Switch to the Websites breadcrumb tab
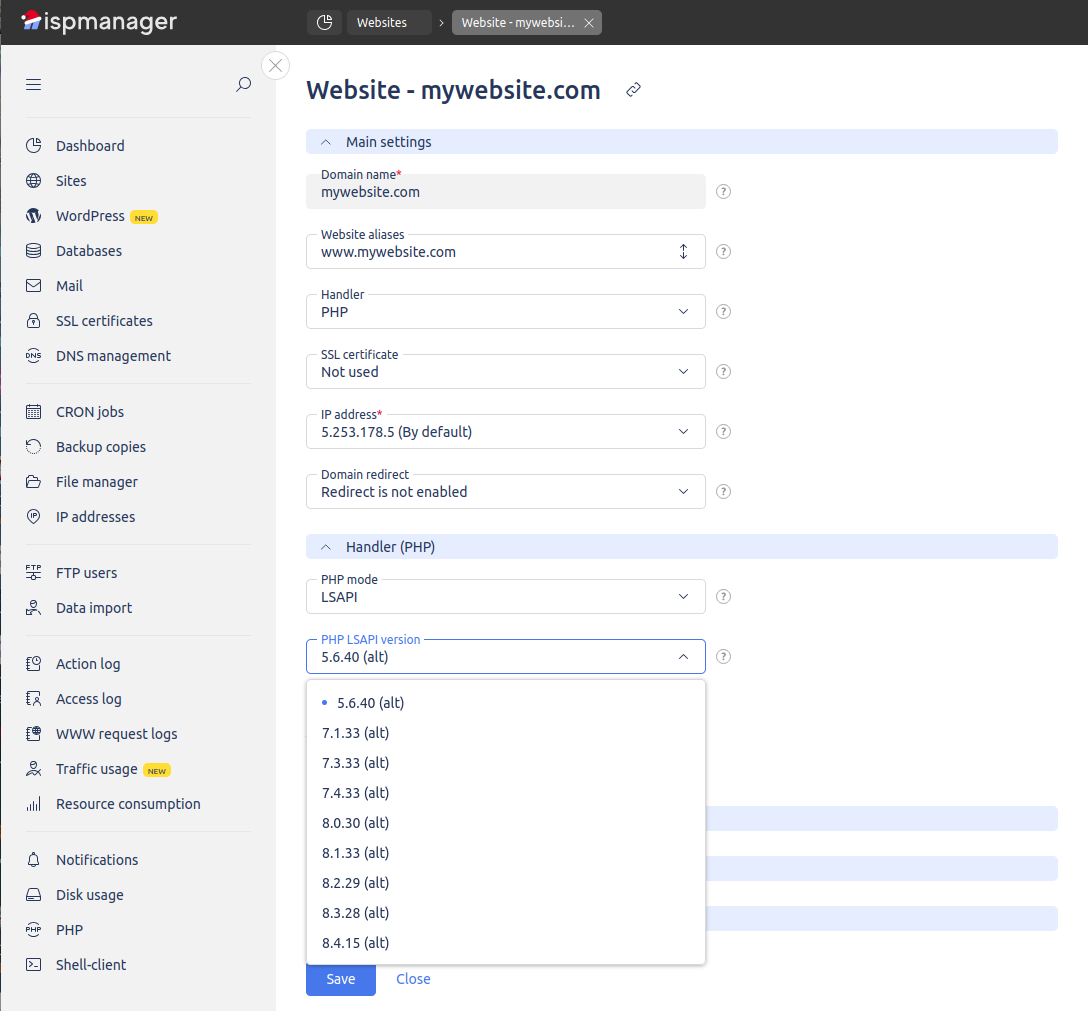Viewport: 1088px width, 1011px height. [383, 23]
